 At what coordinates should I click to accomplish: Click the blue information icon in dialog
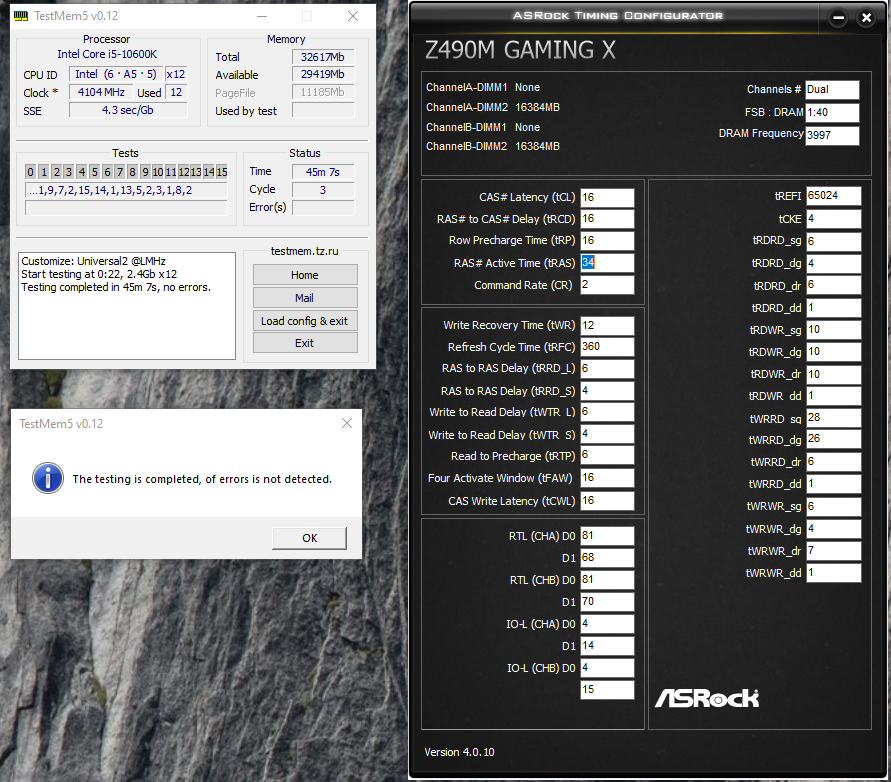click(48, 478)
